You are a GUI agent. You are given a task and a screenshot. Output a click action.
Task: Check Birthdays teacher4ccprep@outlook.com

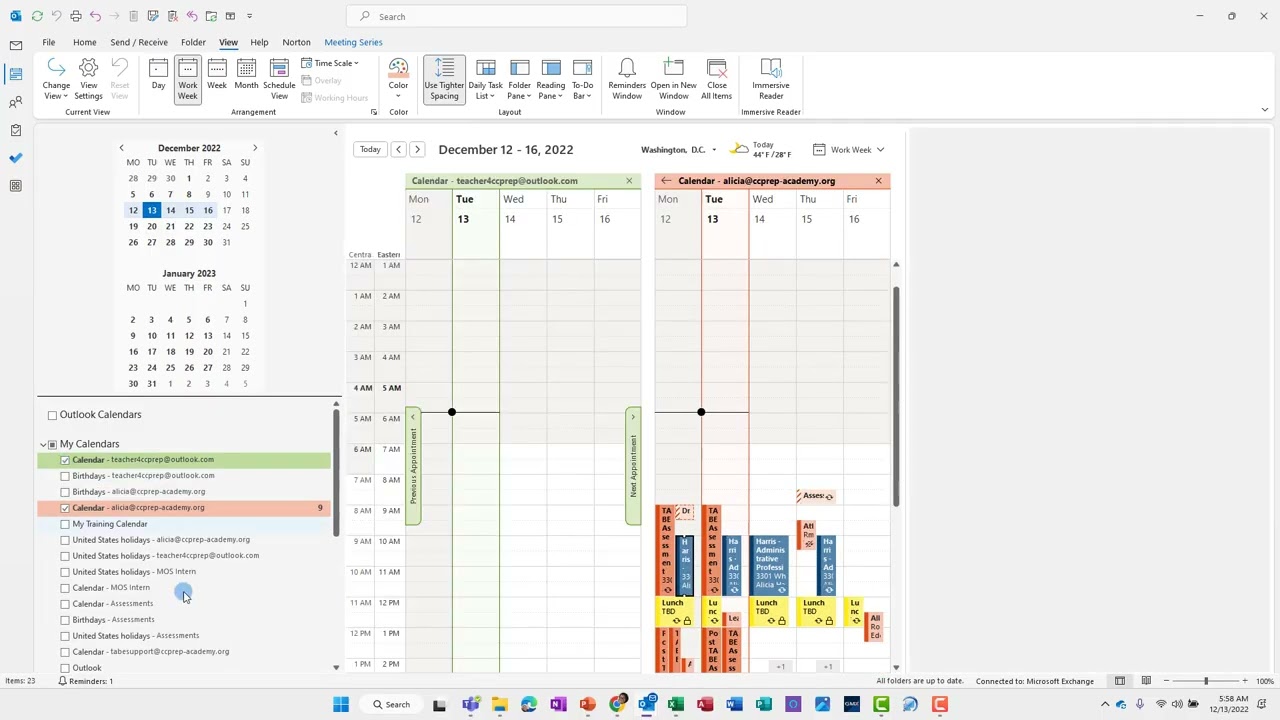65,476
